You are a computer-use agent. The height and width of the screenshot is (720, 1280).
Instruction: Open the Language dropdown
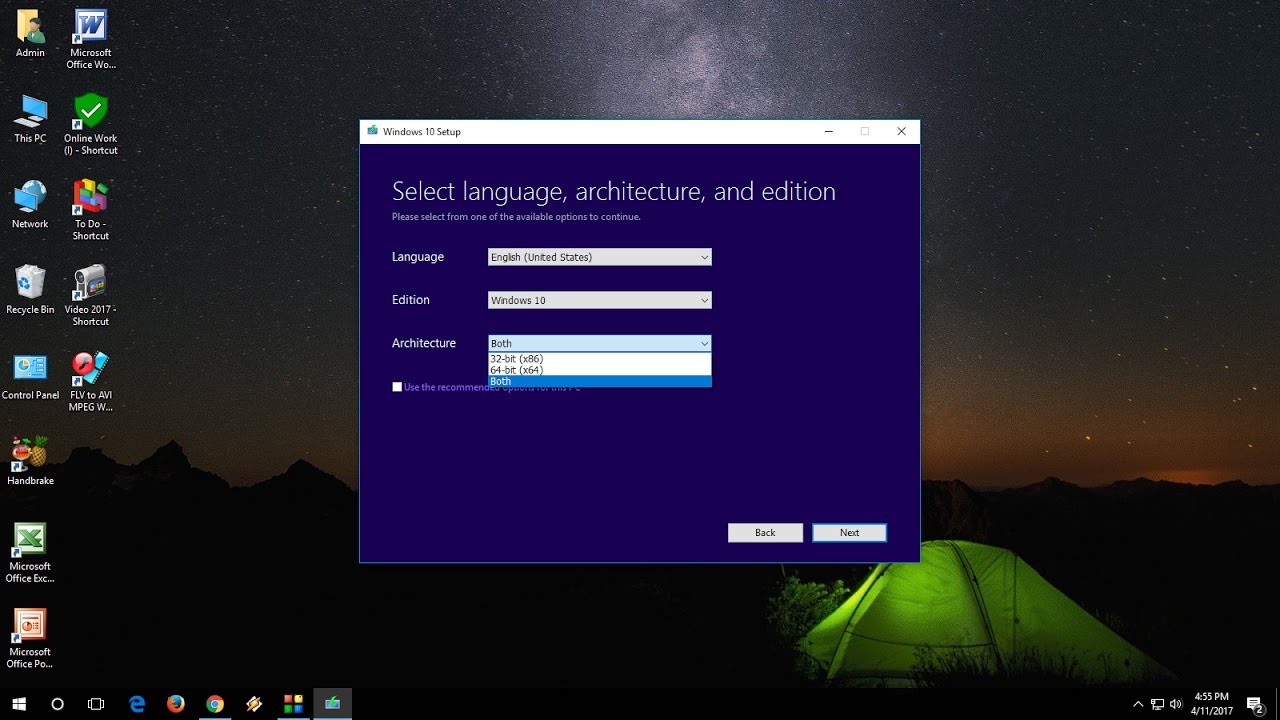coord(600,257)
